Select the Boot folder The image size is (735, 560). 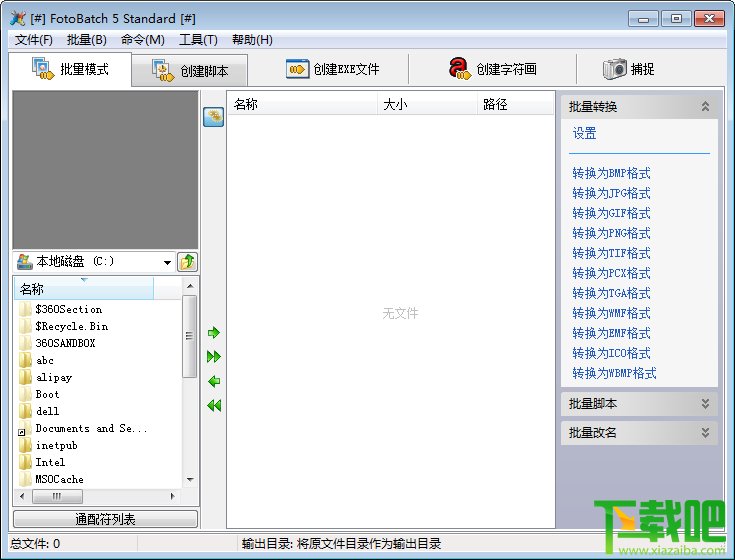pyautogui.click(x=39, y=394)
